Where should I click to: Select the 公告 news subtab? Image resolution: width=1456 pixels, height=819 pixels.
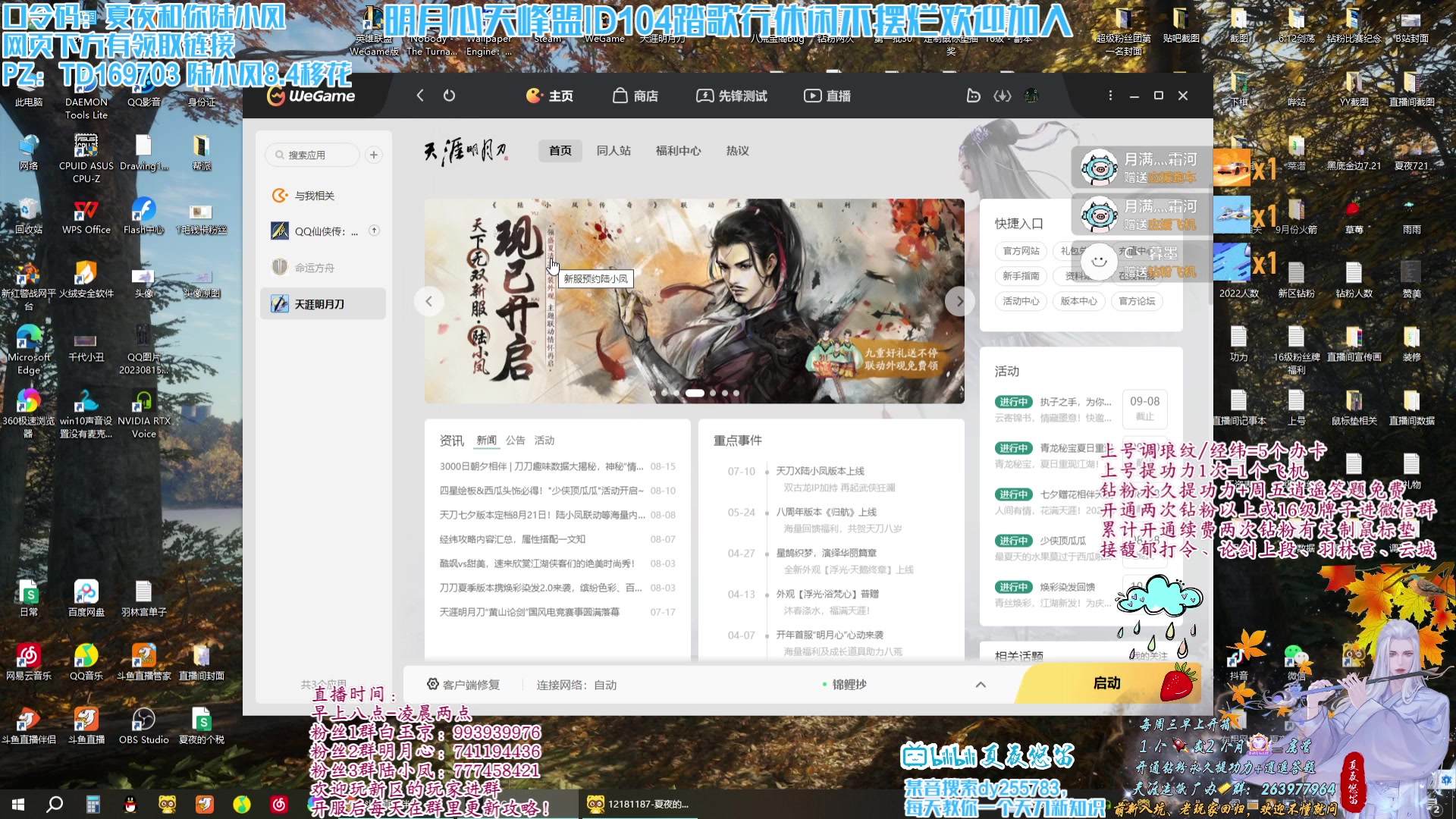click(x=516, y=441)
